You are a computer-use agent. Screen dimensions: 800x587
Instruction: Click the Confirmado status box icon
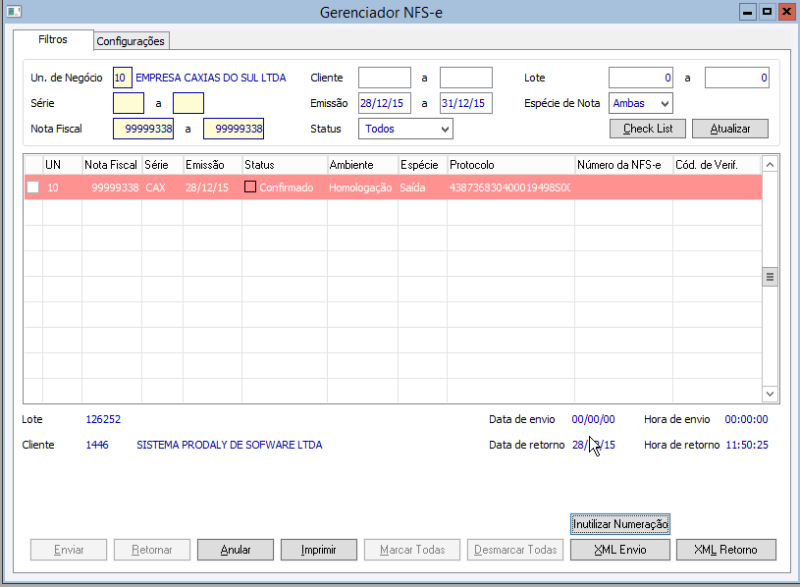coord(250,187)
